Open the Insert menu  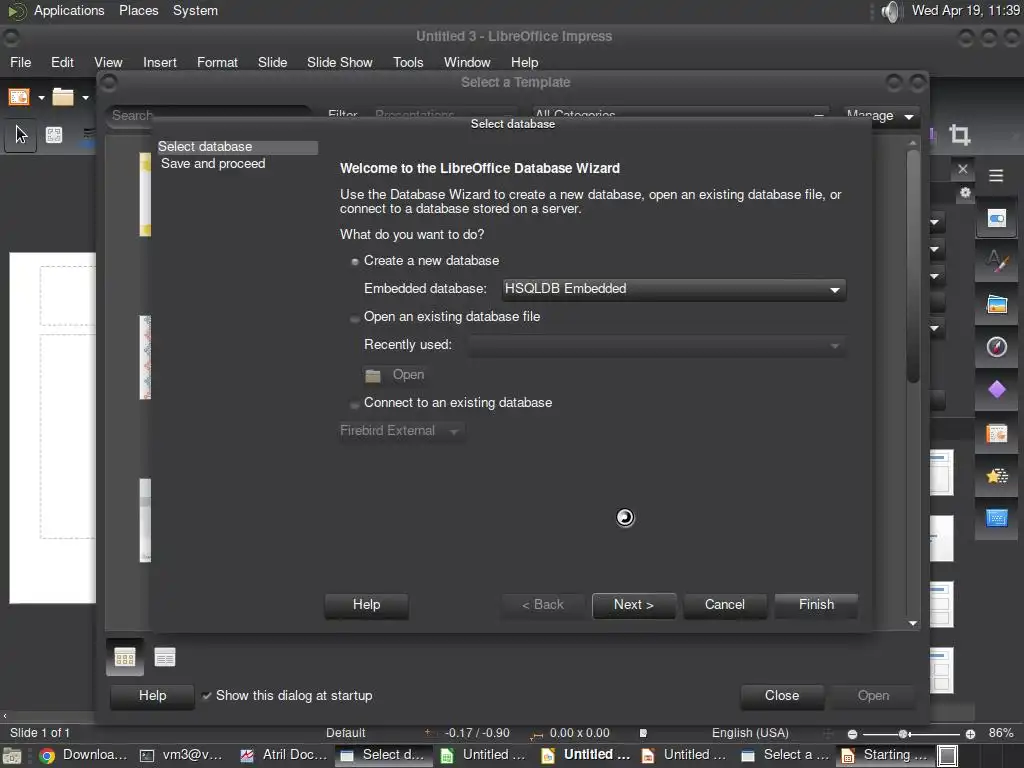click(159, 63)
